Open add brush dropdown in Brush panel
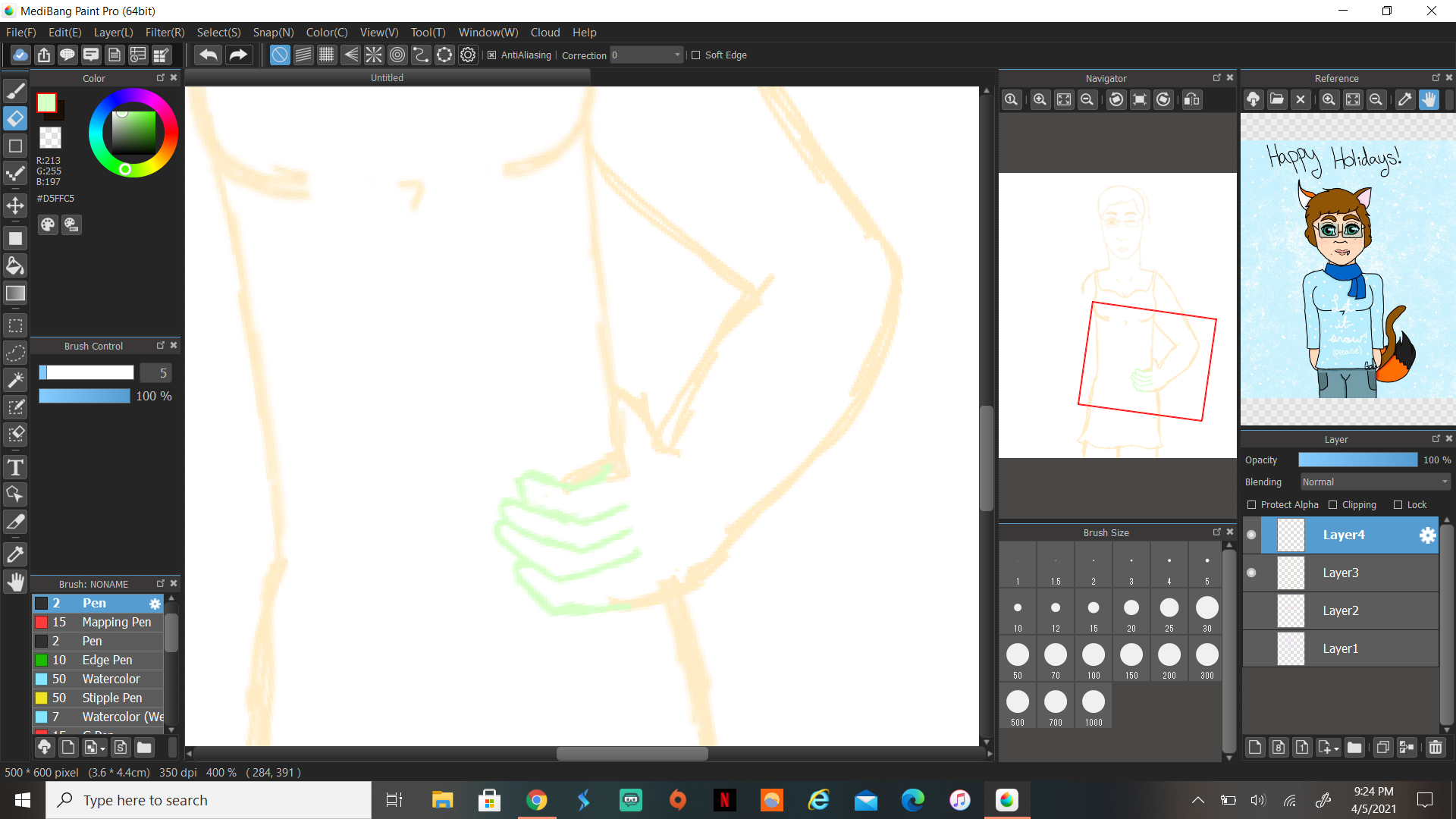This screenshot has height=819, width=1456. click(x=102, y=748)
